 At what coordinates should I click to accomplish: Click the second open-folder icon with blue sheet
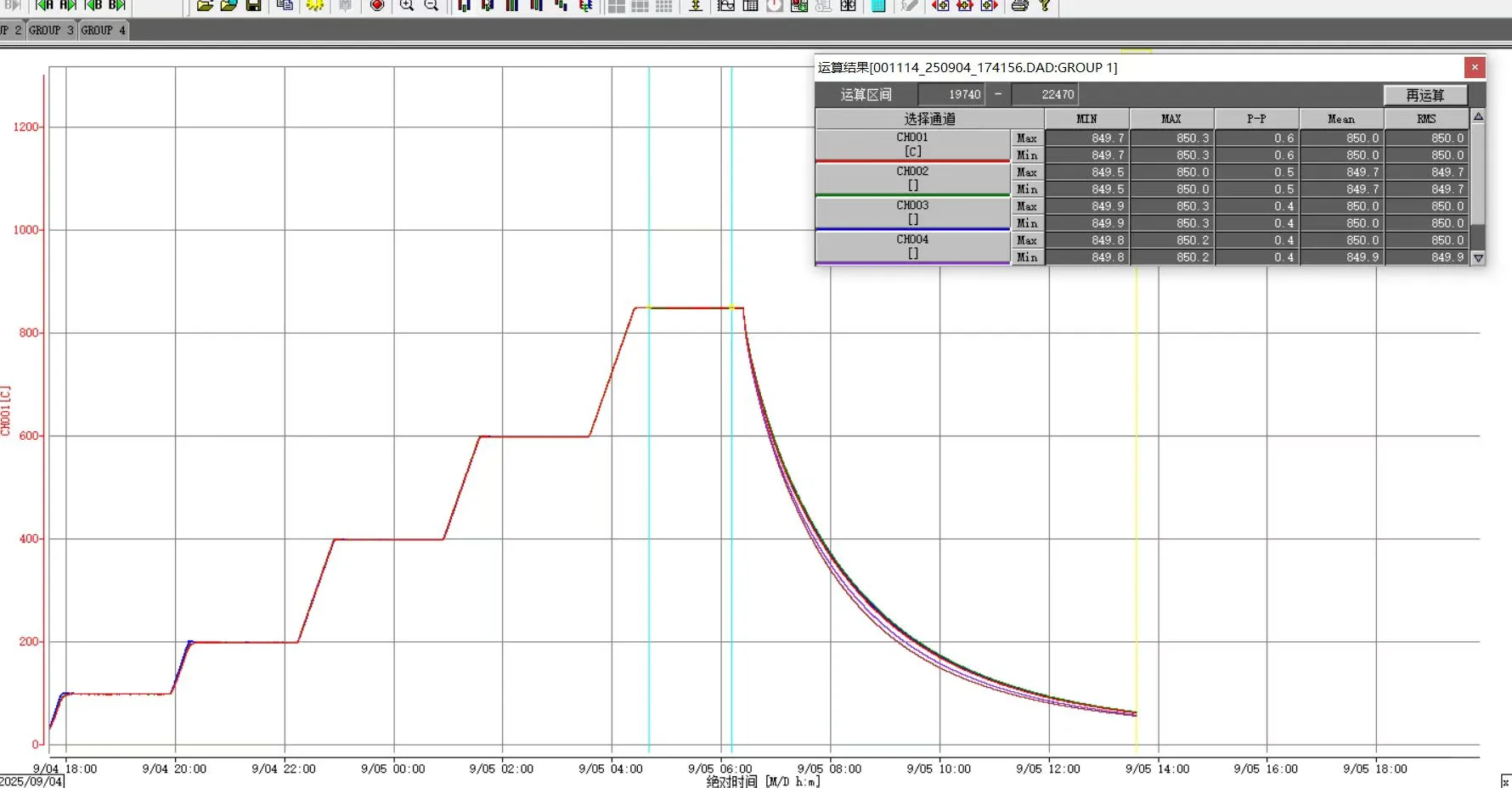(228, 5)
